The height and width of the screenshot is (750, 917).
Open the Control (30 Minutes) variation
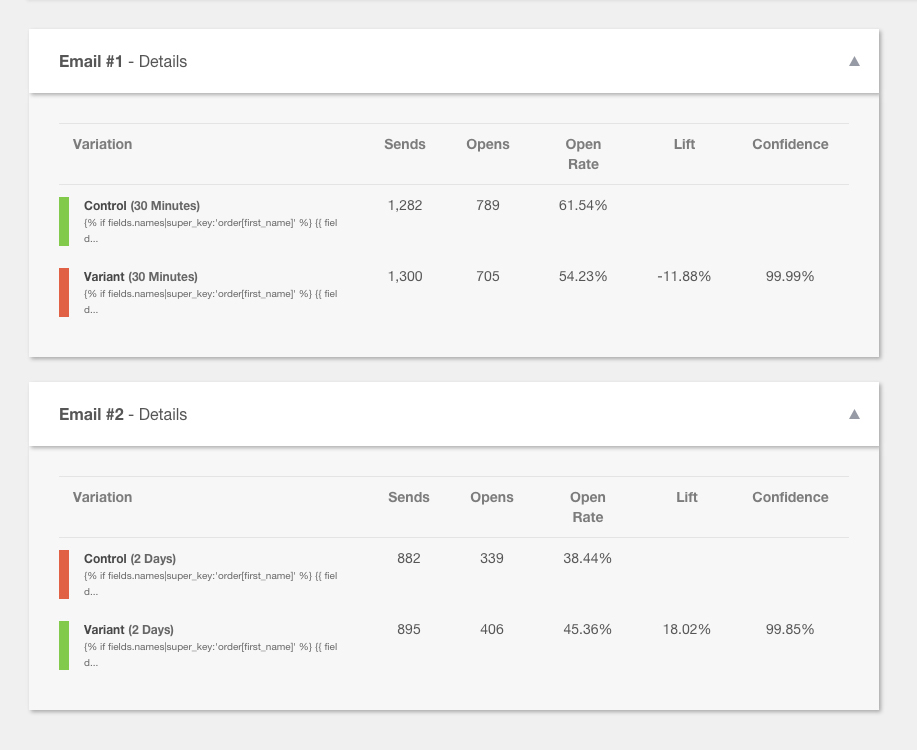click(x=142, y=206)
